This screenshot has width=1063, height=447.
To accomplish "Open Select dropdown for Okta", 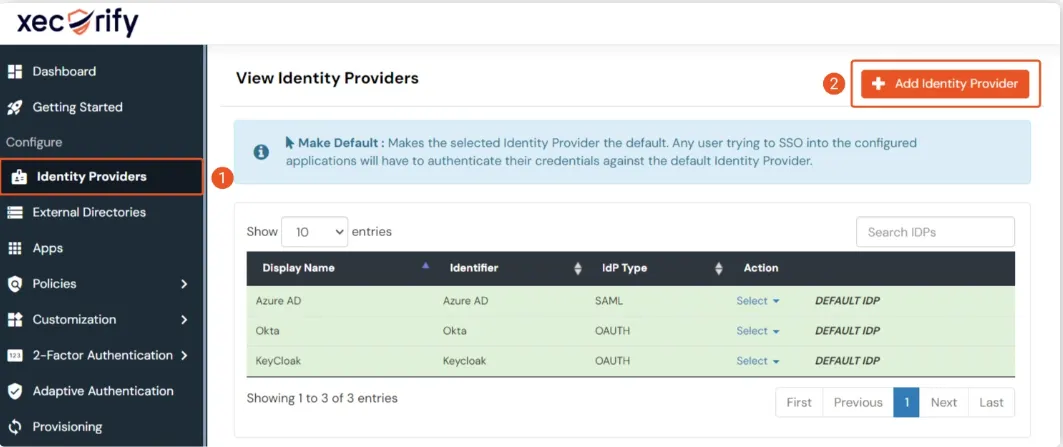I will pyautogui.click(x=758, y=331).
